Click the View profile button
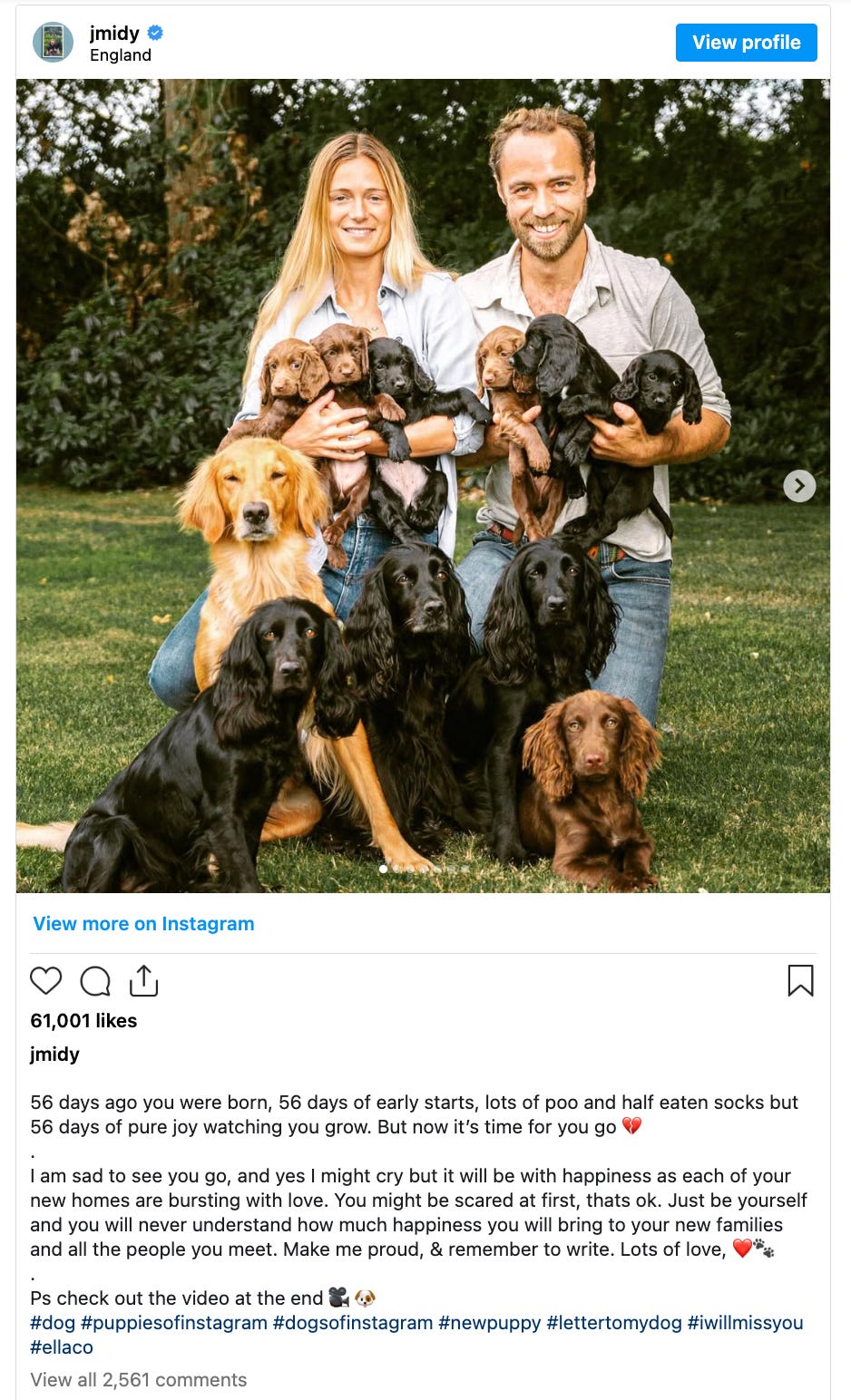The image size is (851, 1400). [x=746, y=43]
